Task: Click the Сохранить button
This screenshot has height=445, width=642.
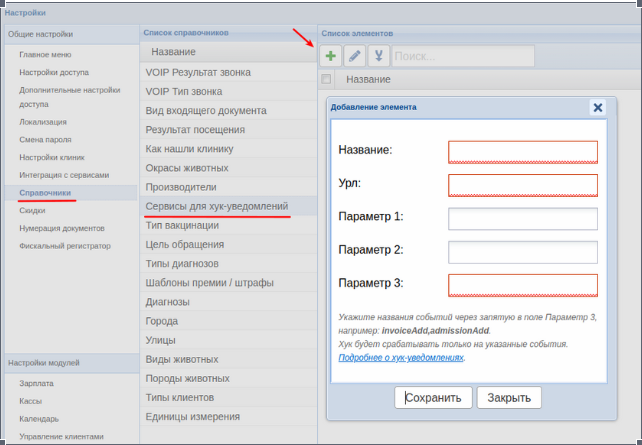Action: click(x=433, y=398)
